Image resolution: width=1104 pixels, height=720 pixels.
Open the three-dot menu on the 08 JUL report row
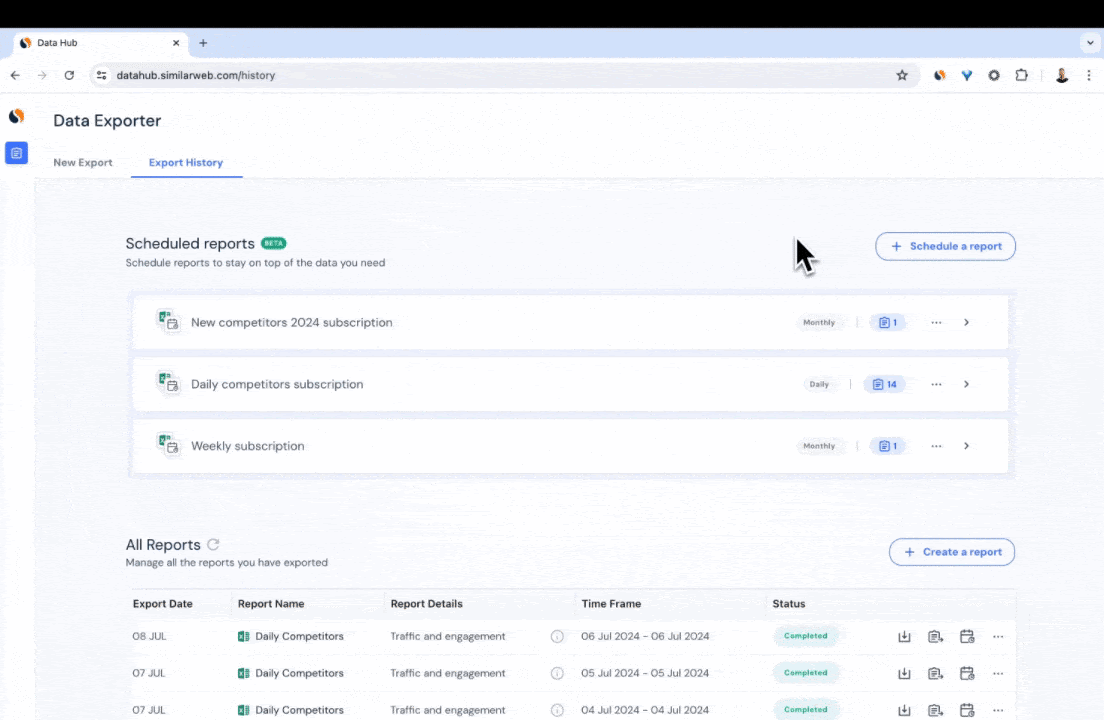pyautogui.click(x=997, y=636)
